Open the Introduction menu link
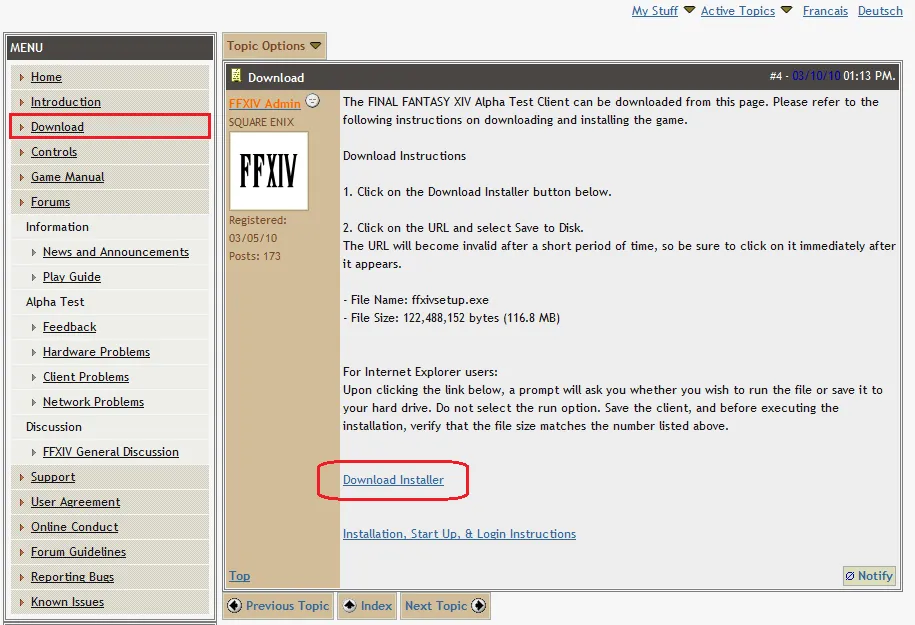This screenshot has width=915, height=625. click(65, 102)
